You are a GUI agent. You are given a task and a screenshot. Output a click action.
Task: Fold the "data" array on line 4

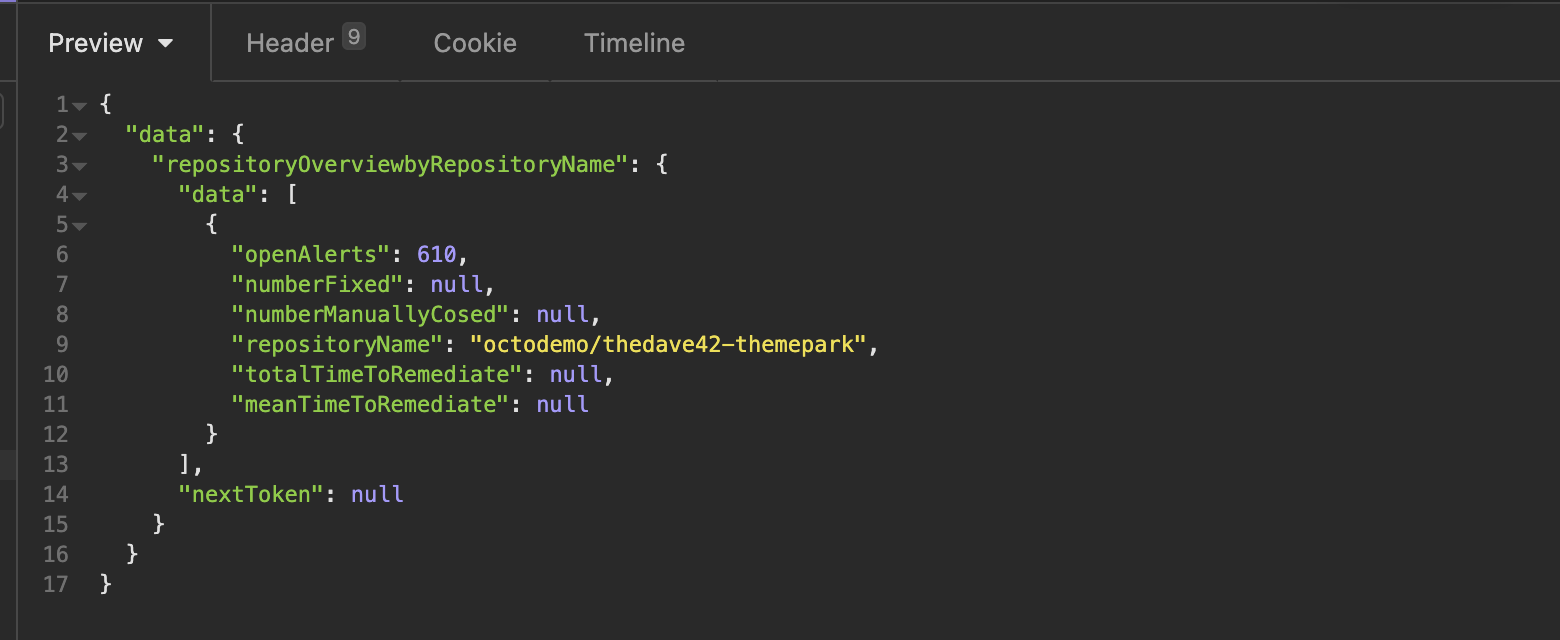(x=80, y=196)
